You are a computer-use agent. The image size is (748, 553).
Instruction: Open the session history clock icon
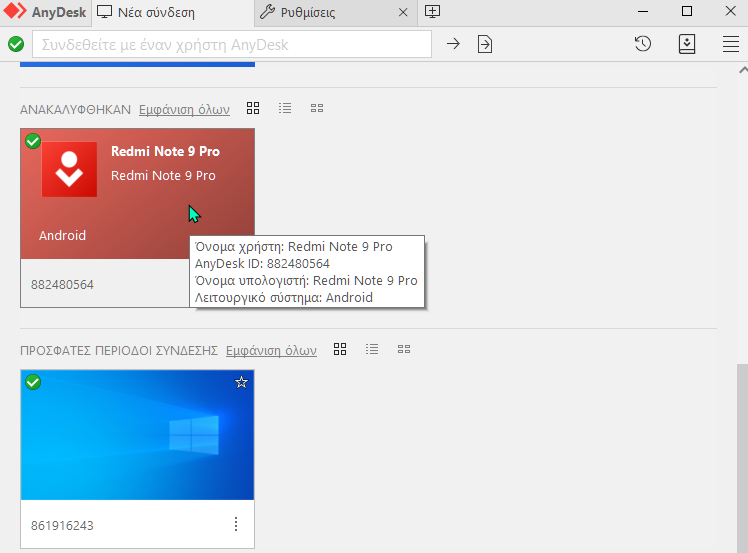[644, 44]
